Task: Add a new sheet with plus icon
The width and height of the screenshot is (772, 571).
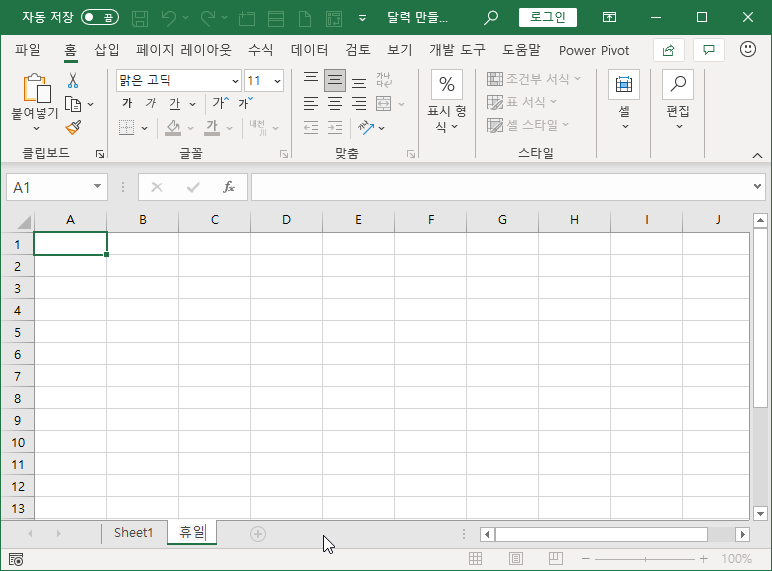Action: pyautogui.click(x=258, y=534)
